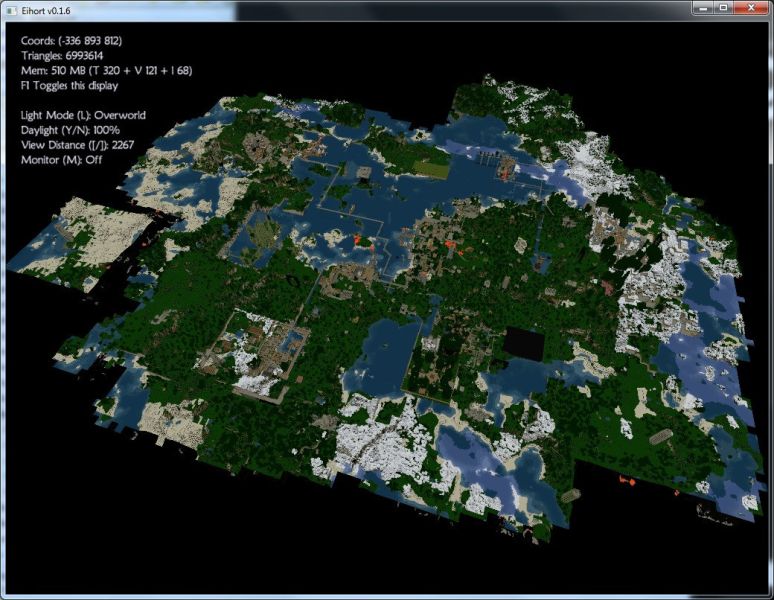Click the F1 Toggles this display text
The height and width of the screenshot is (600, 774).
(x=69, y=86)
